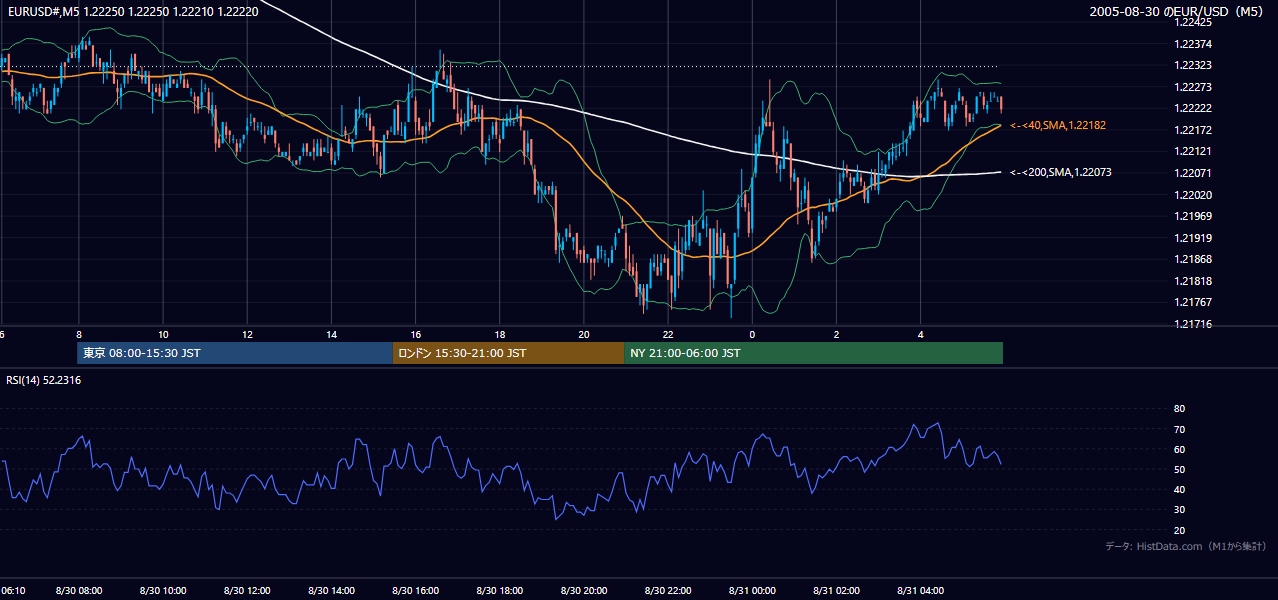Click RSI scale value 70
The image size is (1278, 600).
(1179, 429)
